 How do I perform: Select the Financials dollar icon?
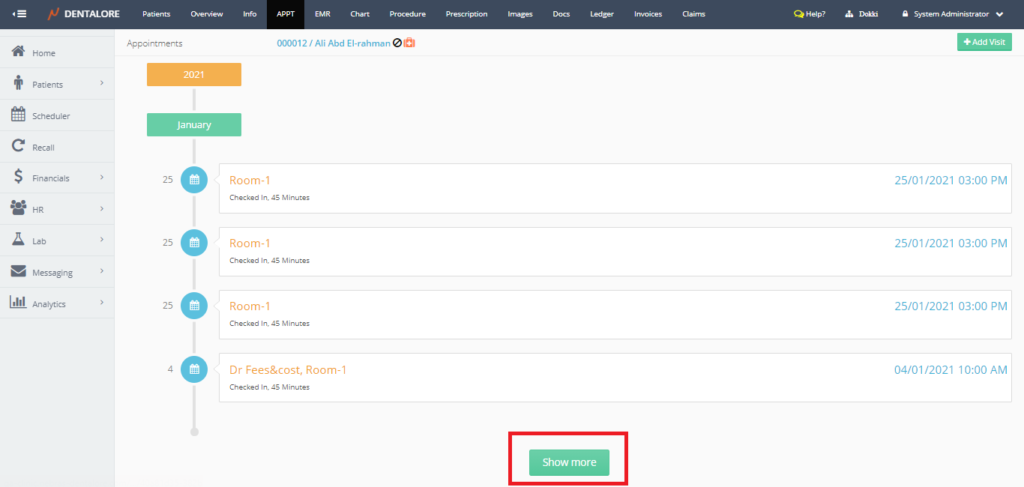[18, 177]
